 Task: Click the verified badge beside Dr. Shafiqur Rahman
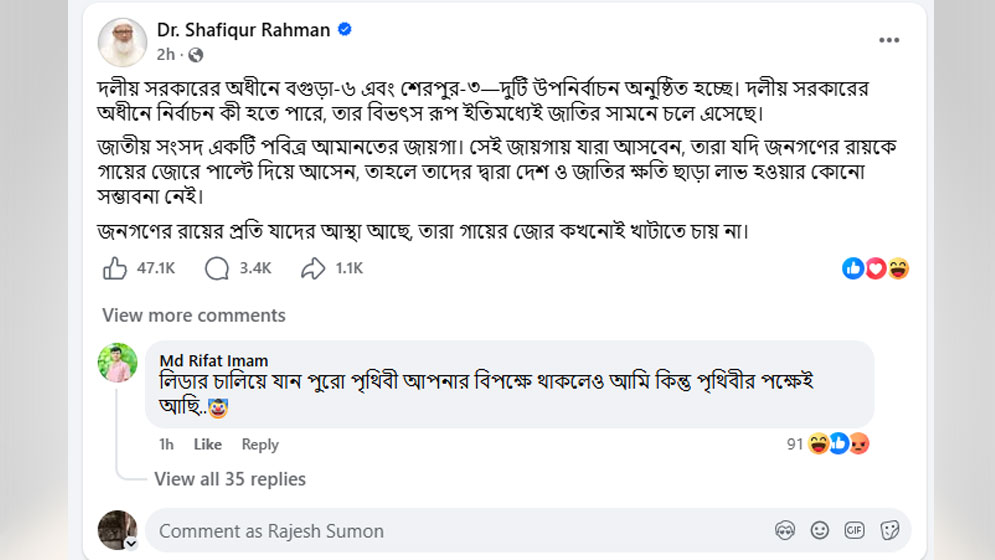(344, 30)
